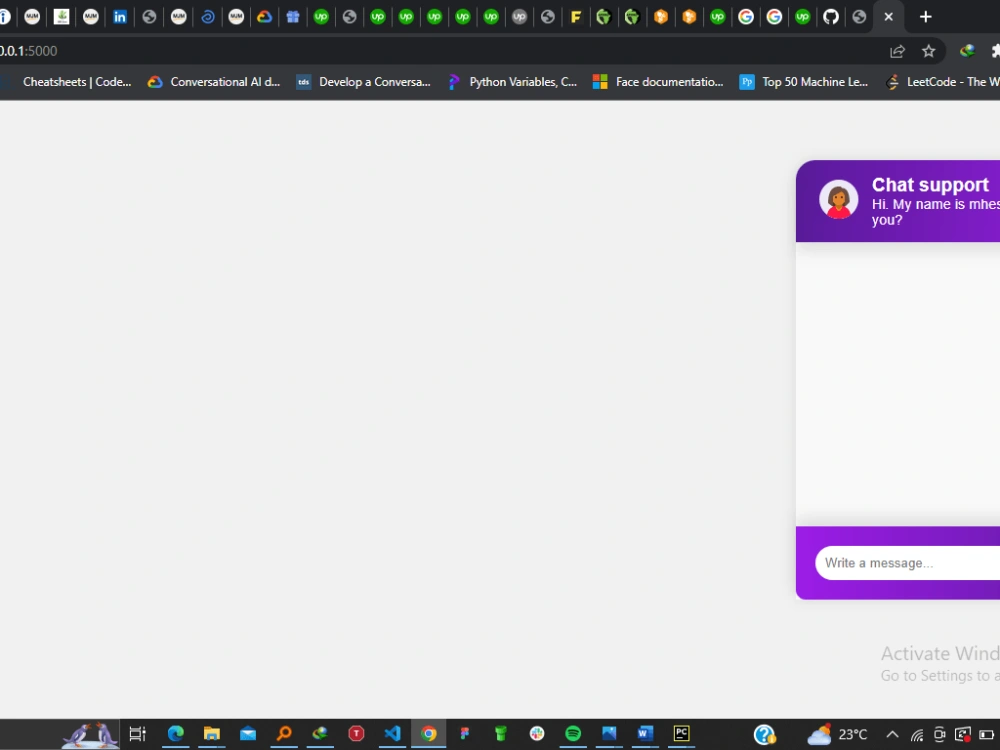This screenshot has height=750, width=1000.
Task: Open the Wi-Fi network tray icon
Action: [917, 735]
